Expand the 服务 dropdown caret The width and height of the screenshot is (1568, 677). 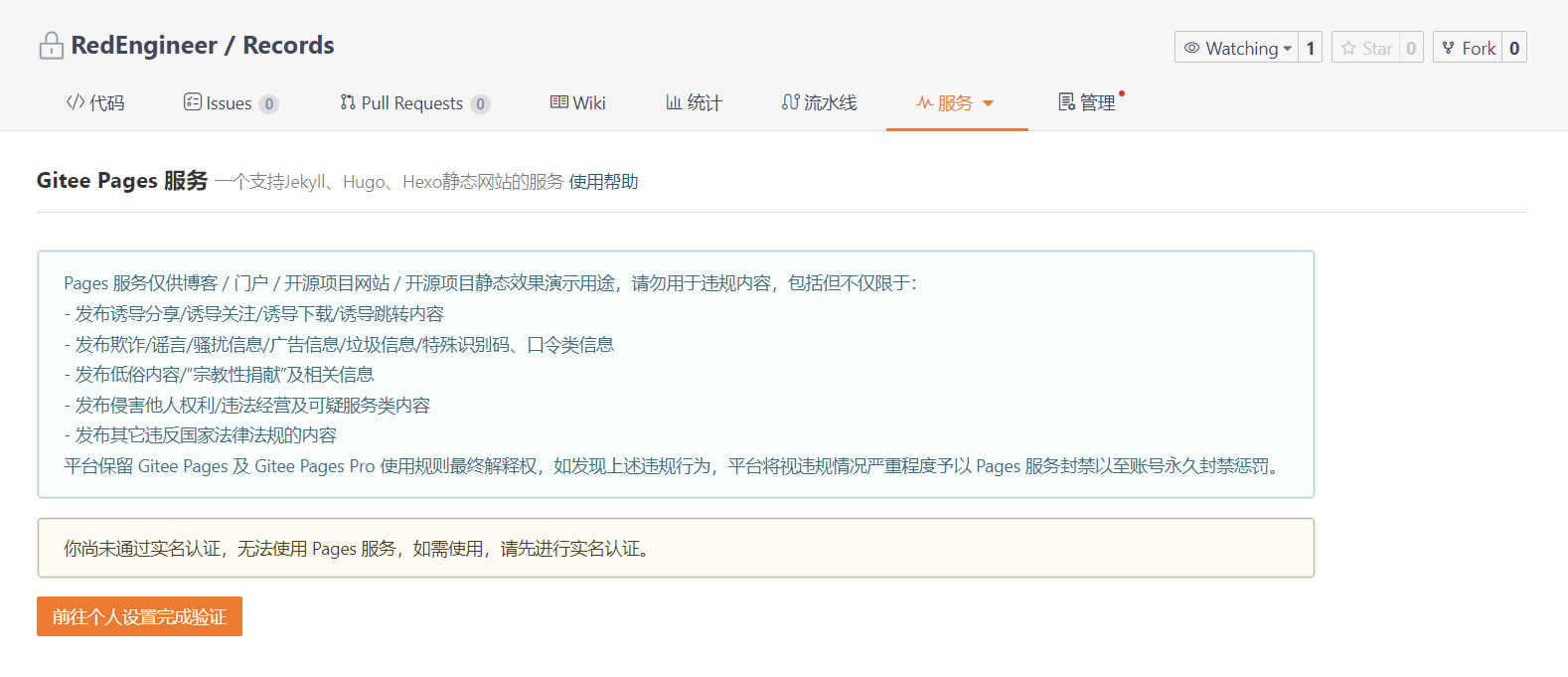[988, 103]
